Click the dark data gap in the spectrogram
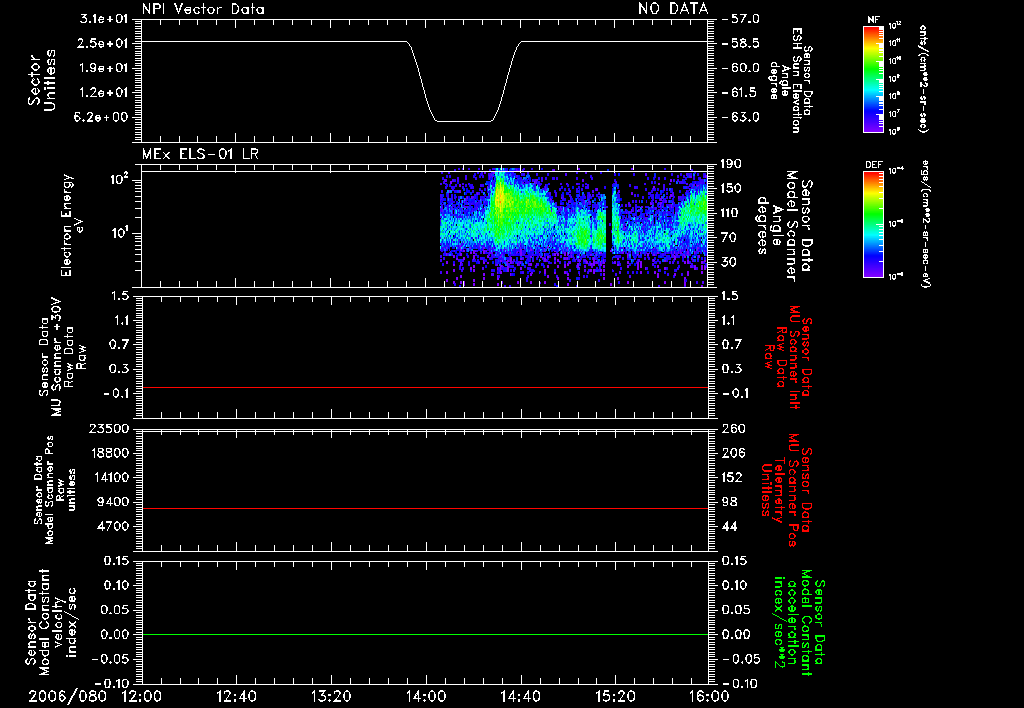 pos(610,229)
